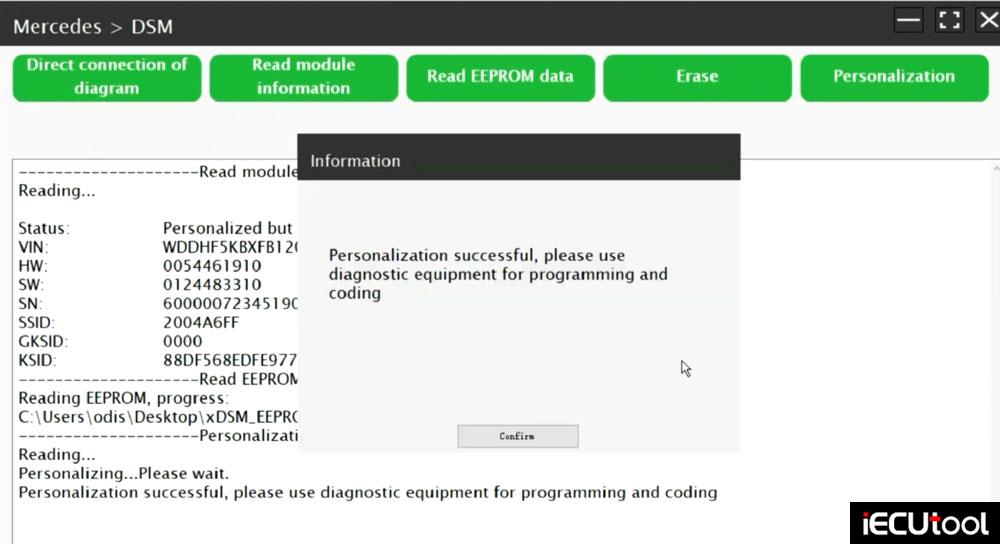The height and width of the screenshot is (544, 1000).
Task: Click Read module information button
Action: point(304,77)
